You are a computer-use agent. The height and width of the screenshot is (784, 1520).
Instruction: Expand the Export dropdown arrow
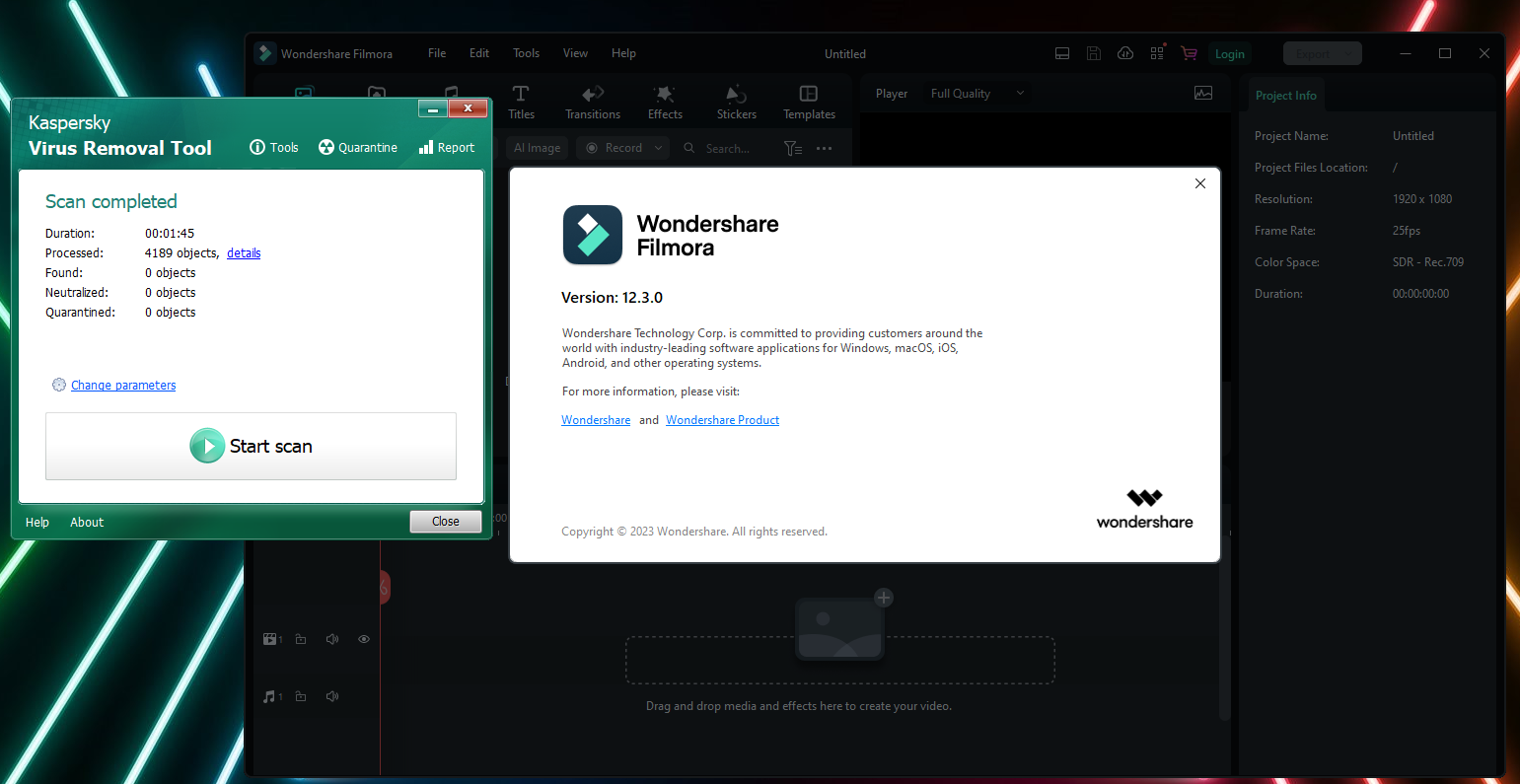coord(1350,54)
